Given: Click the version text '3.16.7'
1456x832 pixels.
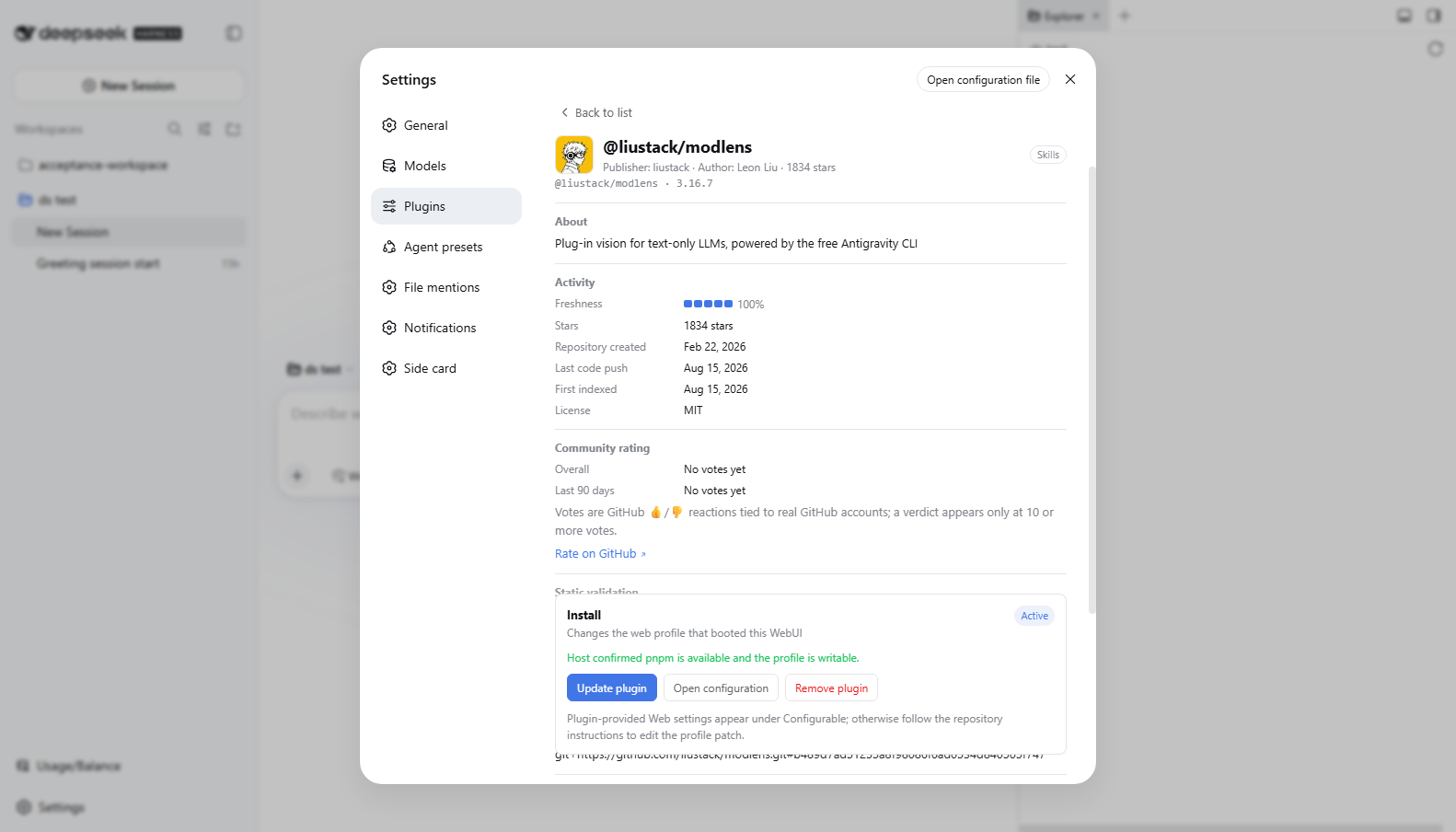Looking at the screenshot, I should 694,184.
